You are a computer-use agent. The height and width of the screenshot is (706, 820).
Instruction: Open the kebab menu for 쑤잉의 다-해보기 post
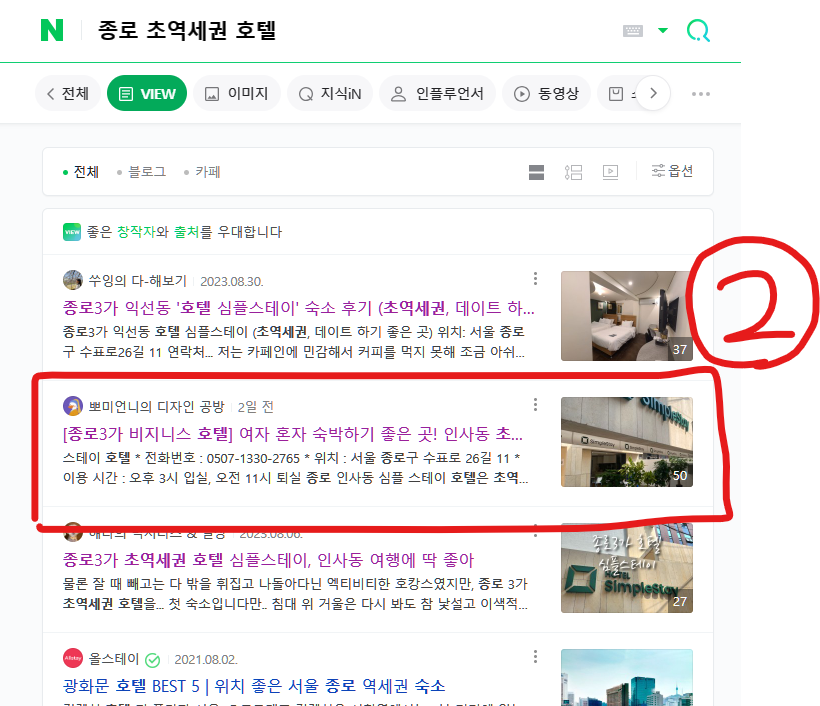pos(535,279)
